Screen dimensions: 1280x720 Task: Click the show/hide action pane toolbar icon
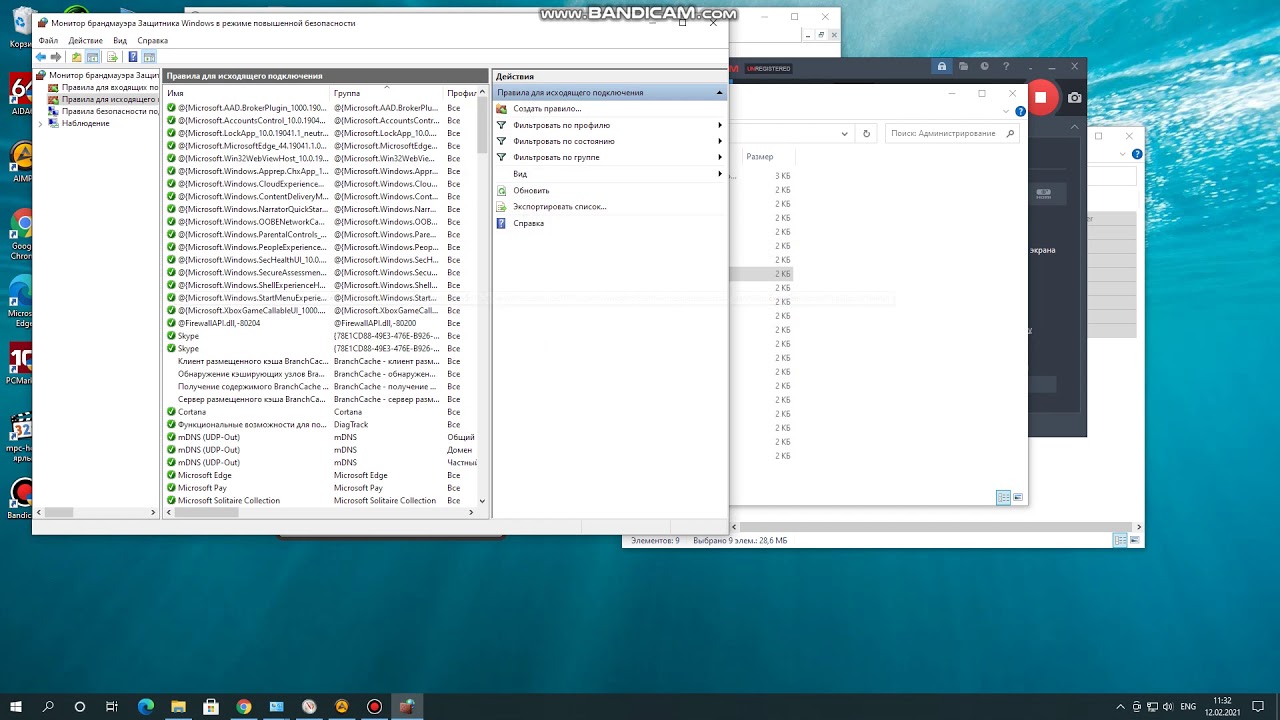tap(149, 57)
